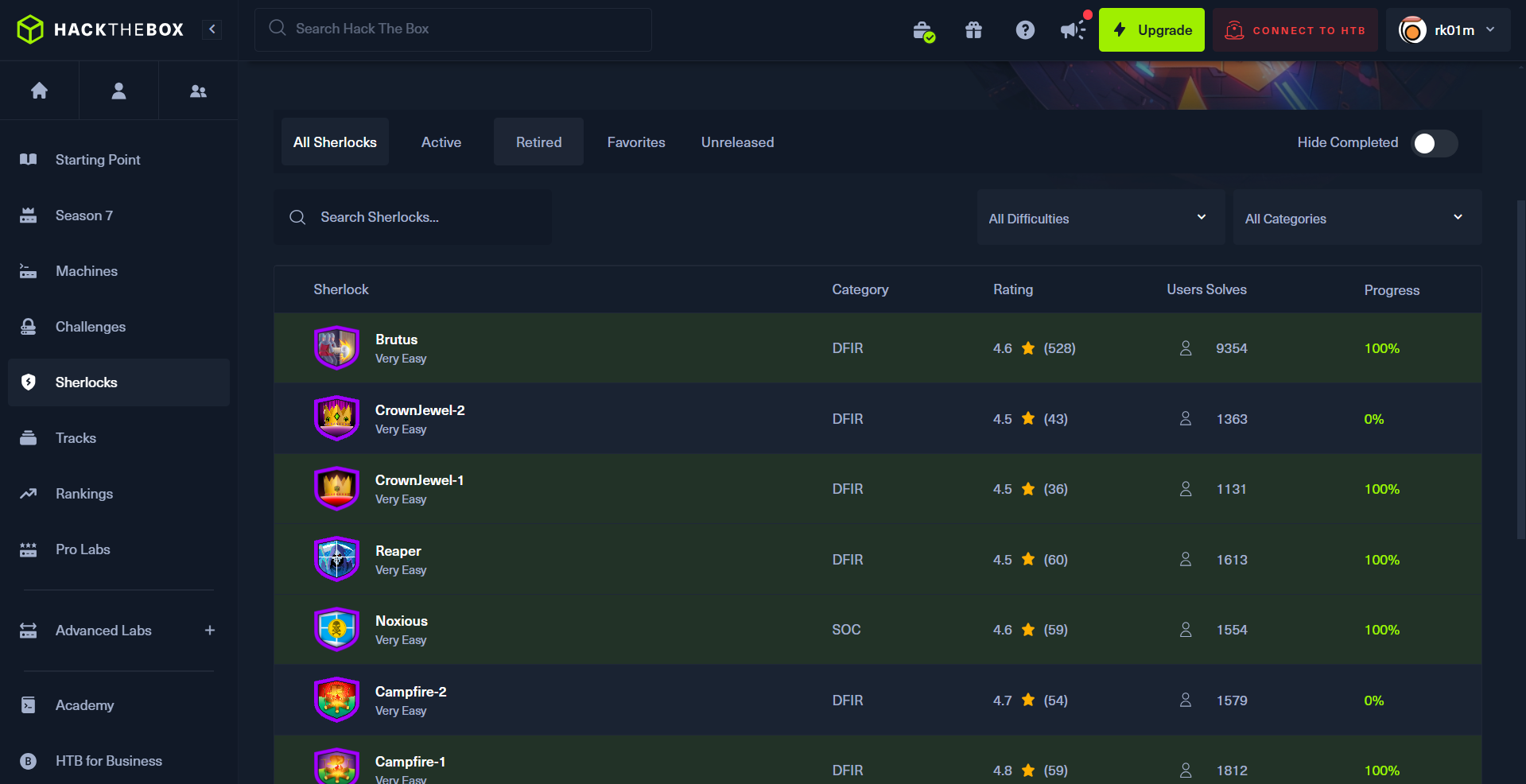Expand Advanced Labs with the plus icon
Viewport: 1526px width, 784px height.
click(x=210, y=631)
